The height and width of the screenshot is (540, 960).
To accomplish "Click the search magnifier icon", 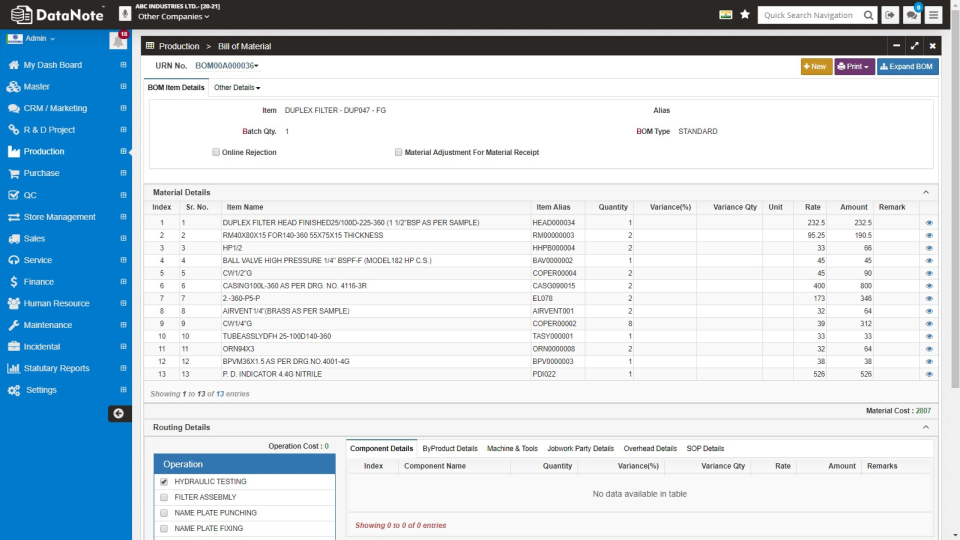I will [868, 15].
